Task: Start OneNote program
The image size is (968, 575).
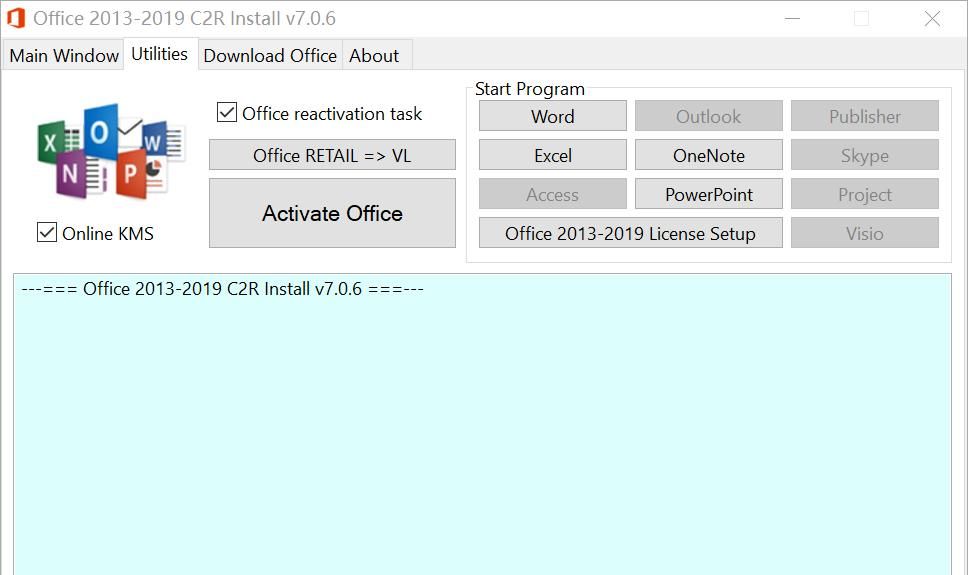Action: coord(709,155)
